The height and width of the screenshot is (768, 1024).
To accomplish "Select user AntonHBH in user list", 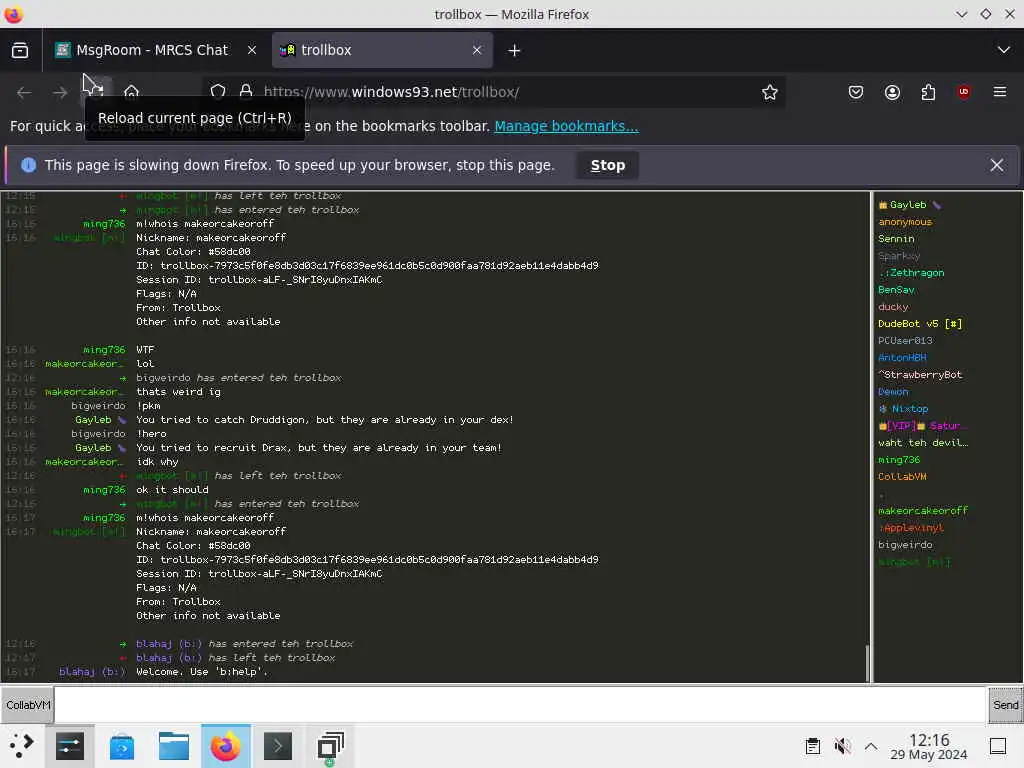I will click(x=902, y=358).
